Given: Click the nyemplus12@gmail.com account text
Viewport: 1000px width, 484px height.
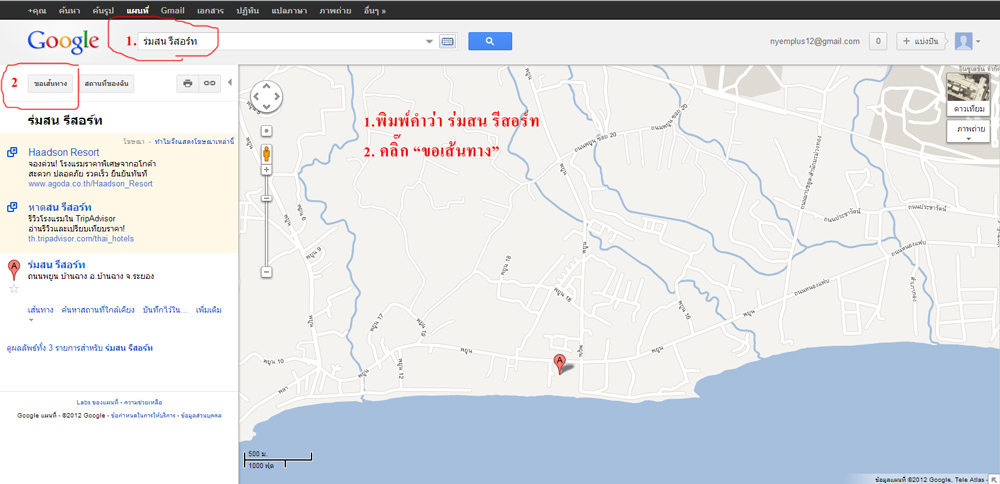Looking at the screenshot, I should coord(815,41).
